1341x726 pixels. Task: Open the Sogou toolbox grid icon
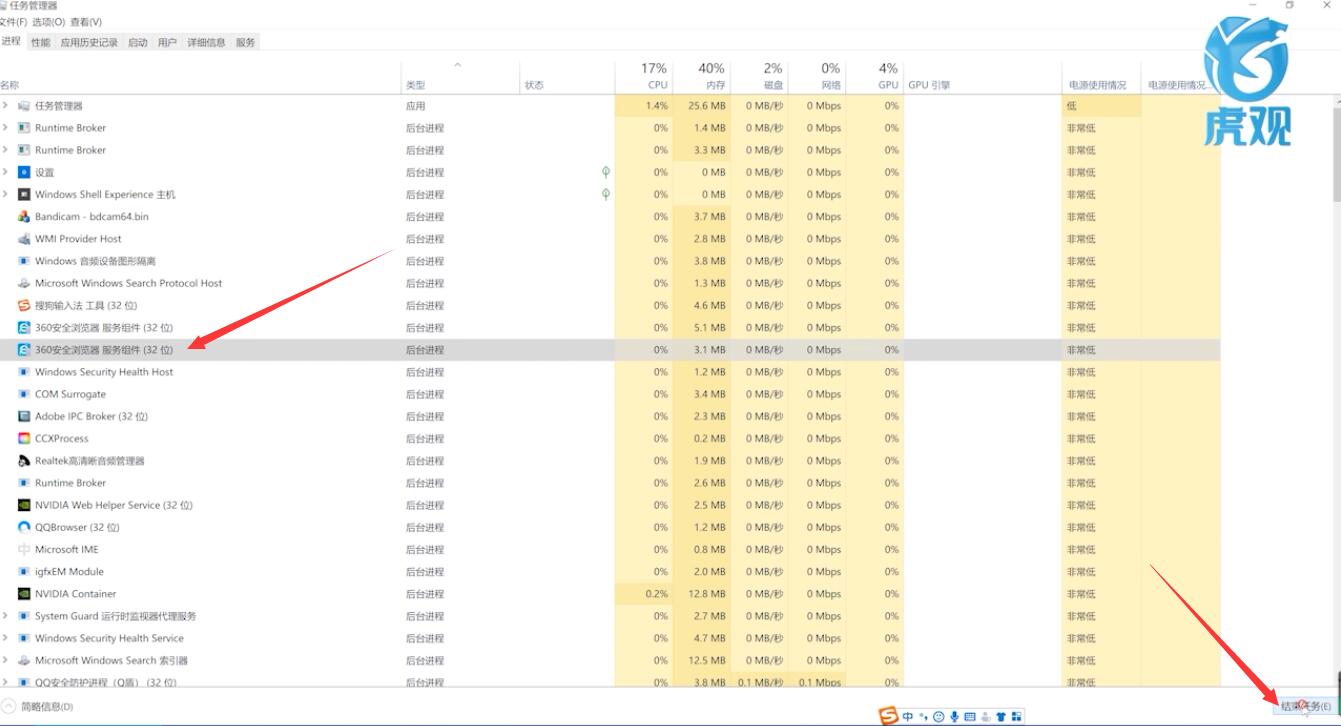[x=1017, y=716]
